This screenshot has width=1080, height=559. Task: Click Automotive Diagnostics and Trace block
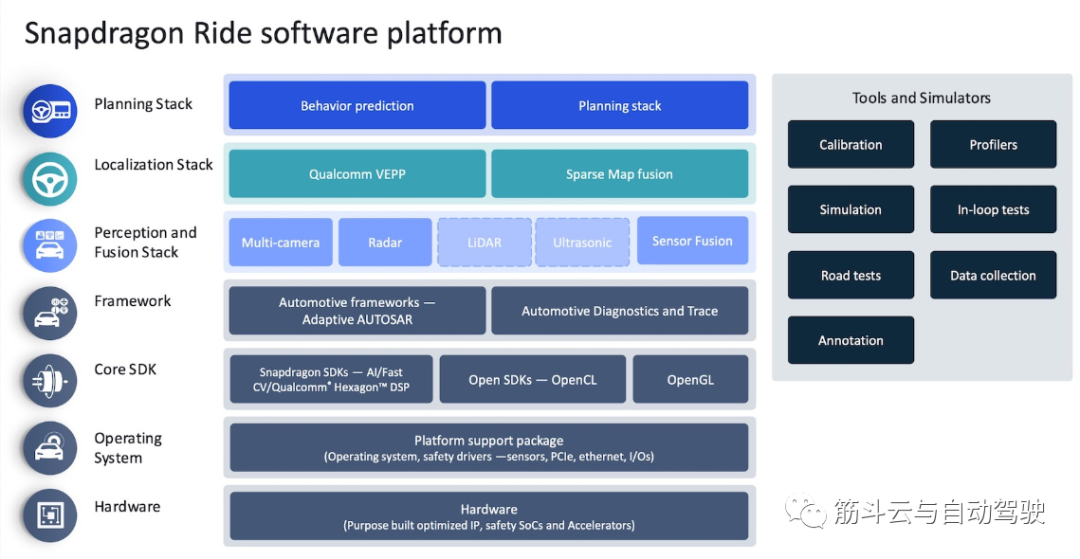click(x=620, y=310)
